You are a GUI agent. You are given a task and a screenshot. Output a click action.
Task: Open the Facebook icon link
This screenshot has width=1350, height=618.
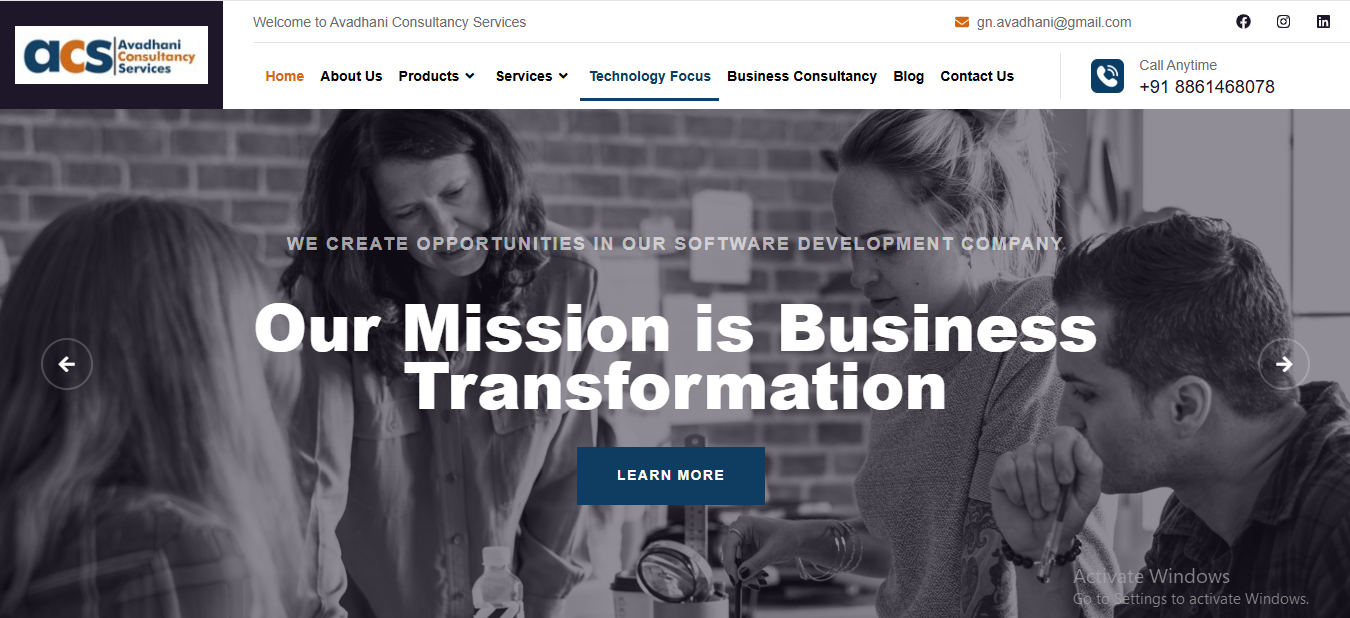click(1243, 22)
